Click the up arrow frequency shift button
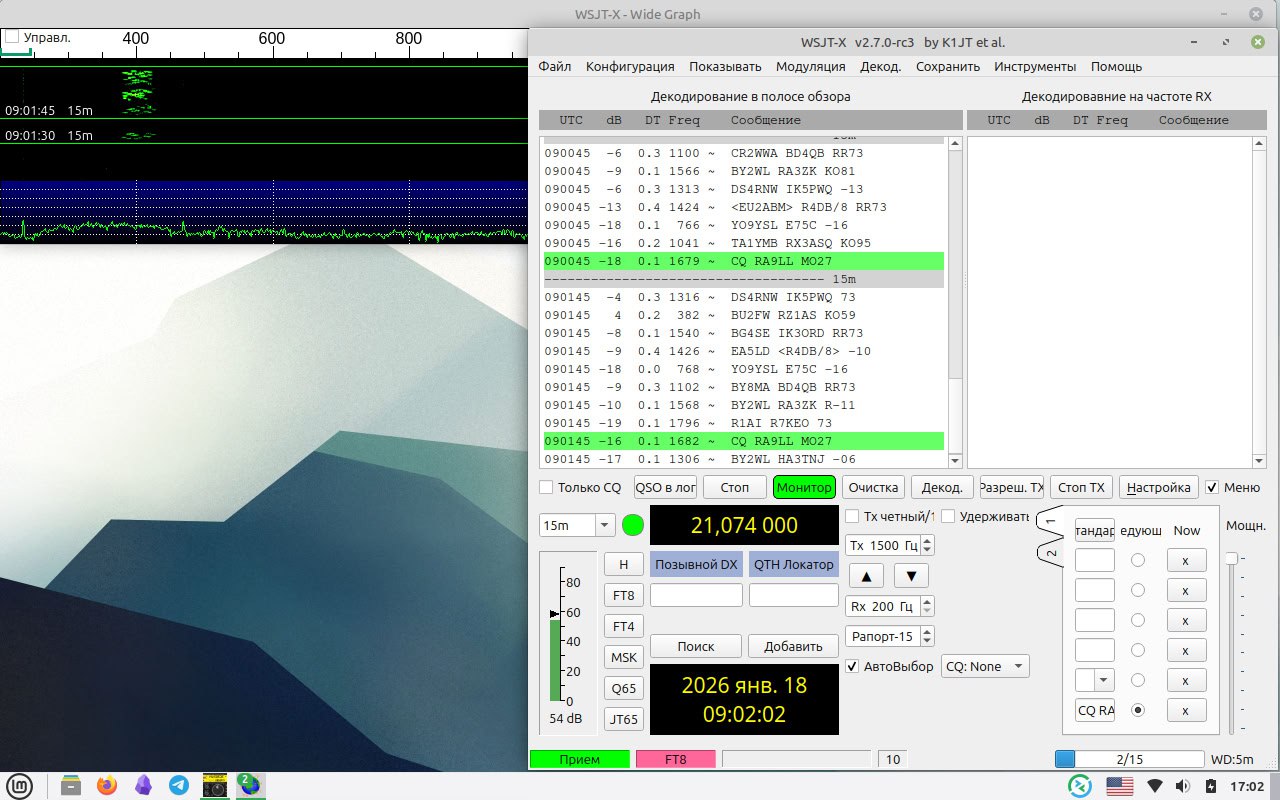The image size is (1280, 800). pyautogui.click(x=866, y=576)
